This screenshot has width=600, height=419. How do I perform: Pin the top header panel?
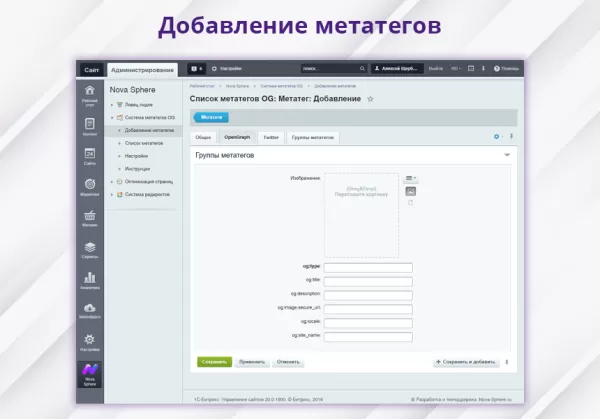(x=483, y=69)
